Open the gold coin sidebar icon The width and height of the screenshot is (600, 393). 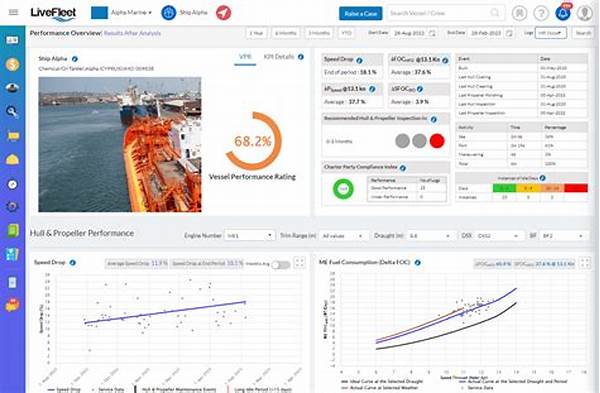coord(12,64)
